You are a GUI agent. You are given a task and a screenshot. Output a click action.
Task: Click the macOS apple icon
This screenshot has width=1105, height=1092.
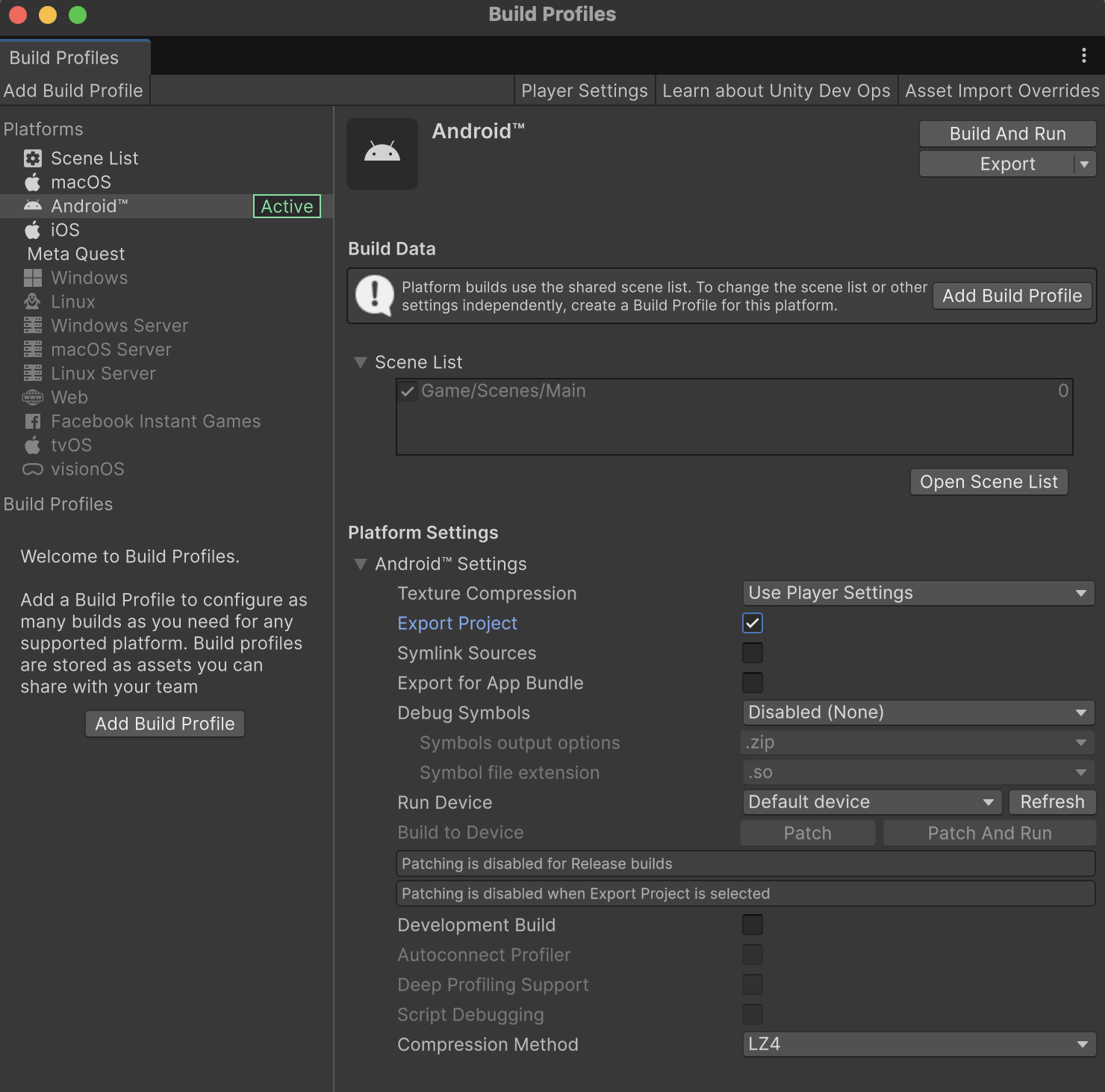33,182
